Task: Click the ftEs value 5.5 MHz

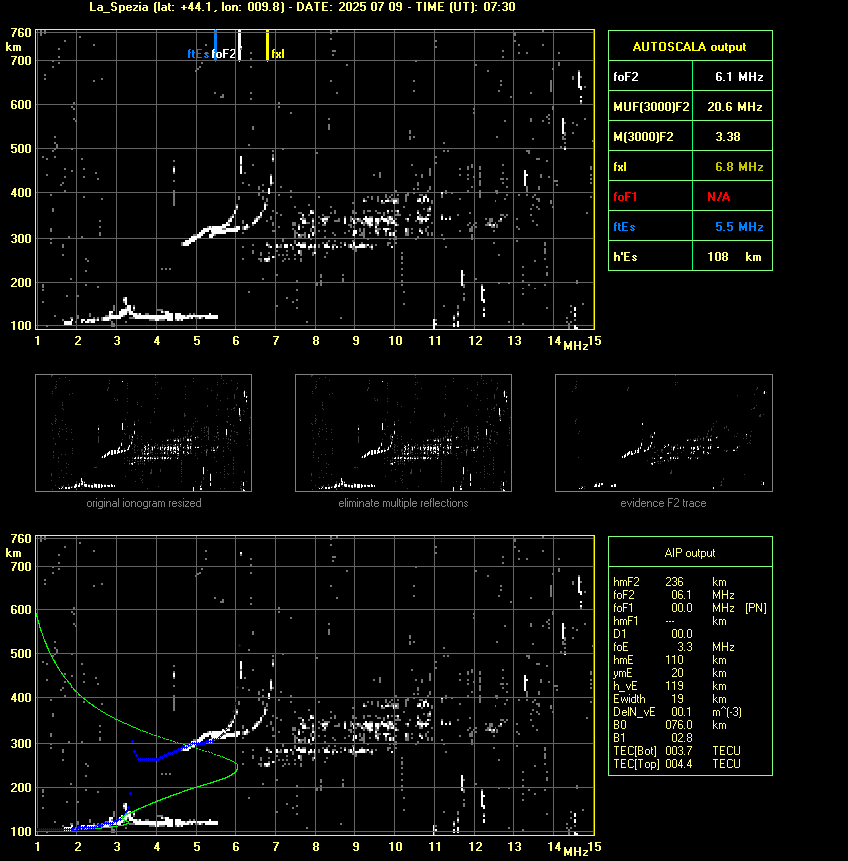Action: coord(739,227)
